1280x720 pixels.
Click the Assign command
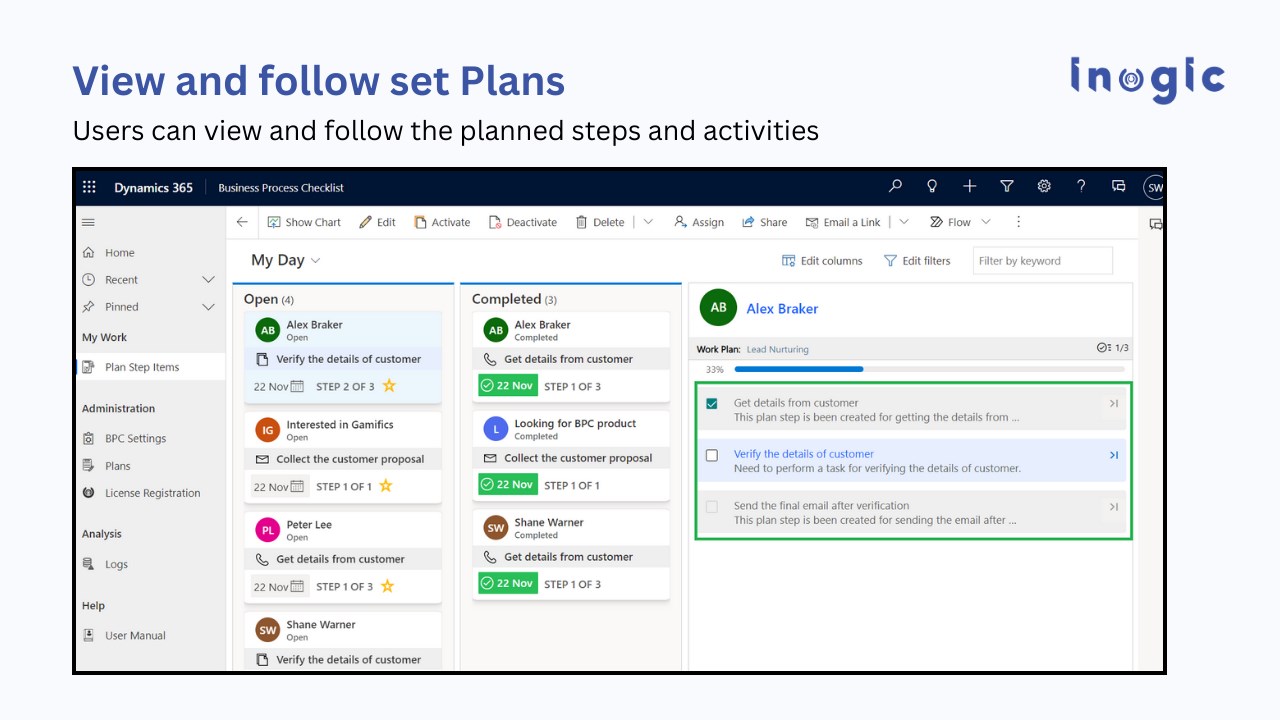[x=699, y=222]
